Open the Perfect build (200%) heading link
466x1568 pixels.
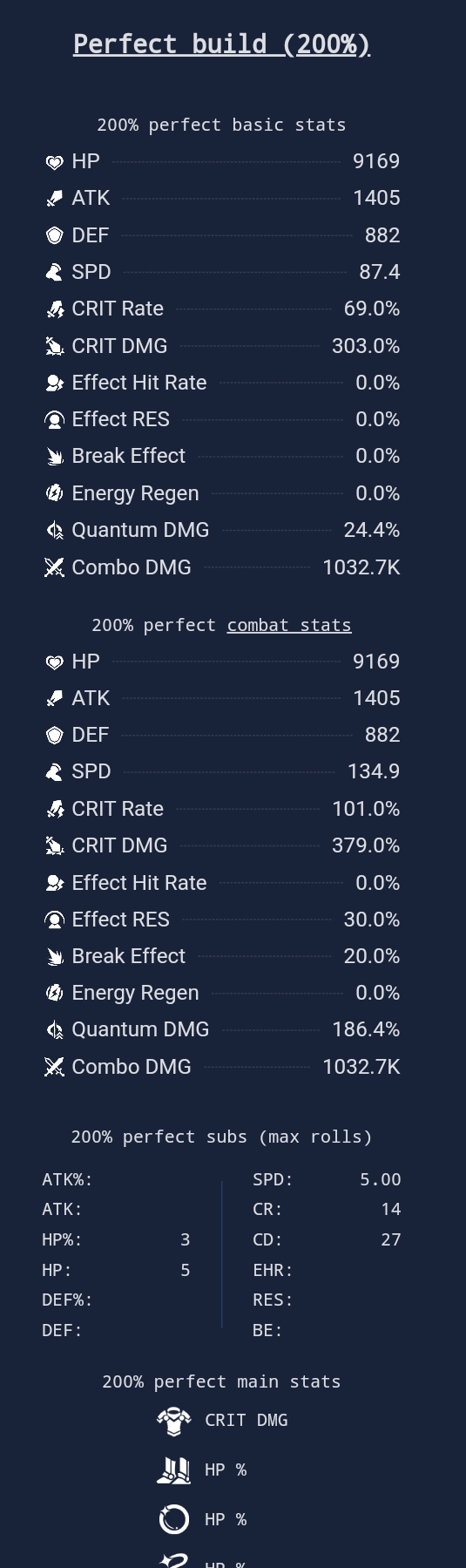221,44
